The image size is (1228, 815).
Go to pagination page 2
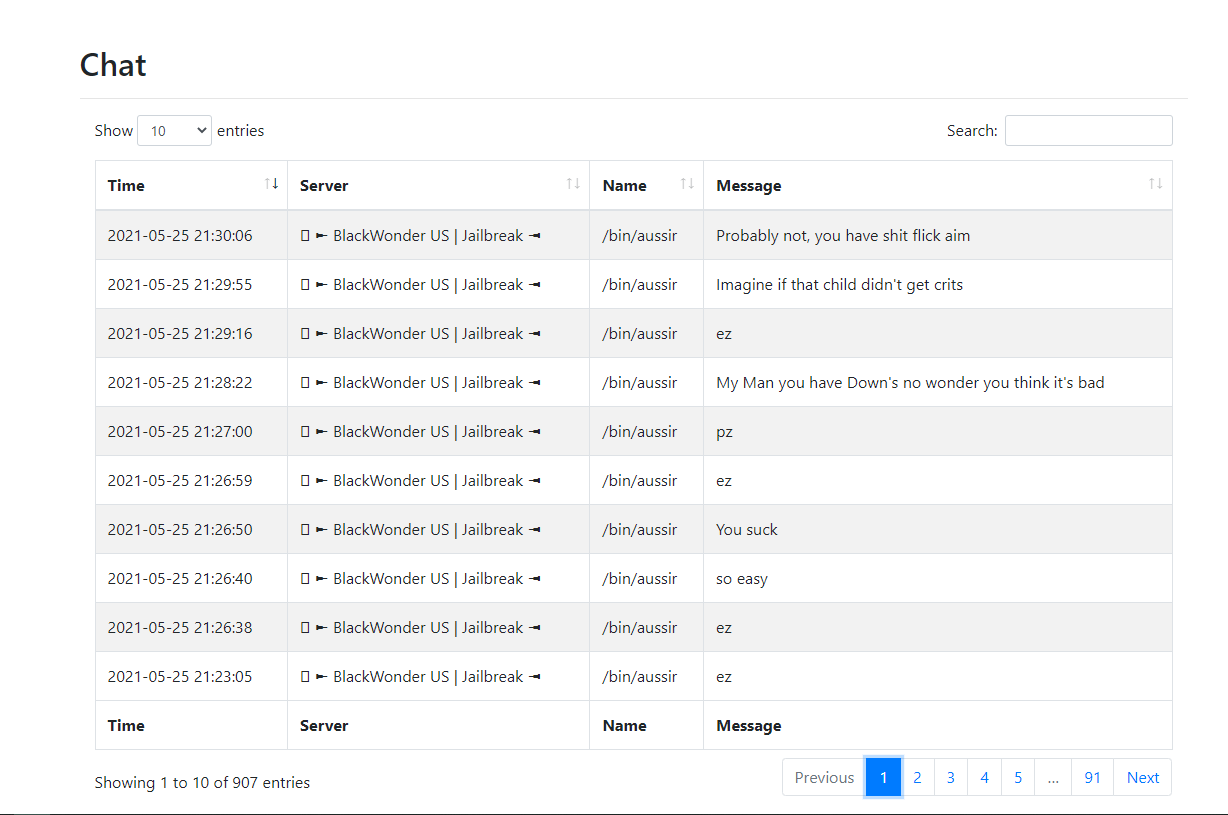tap(917, 777)
